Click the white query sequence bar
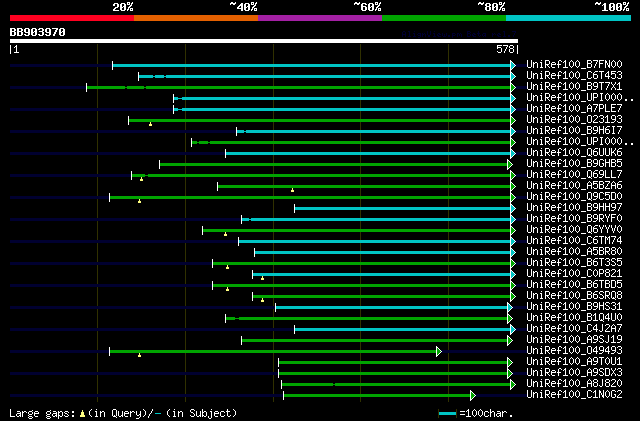The width and height of the screenshot is (640, 421). tap(264, 41)
